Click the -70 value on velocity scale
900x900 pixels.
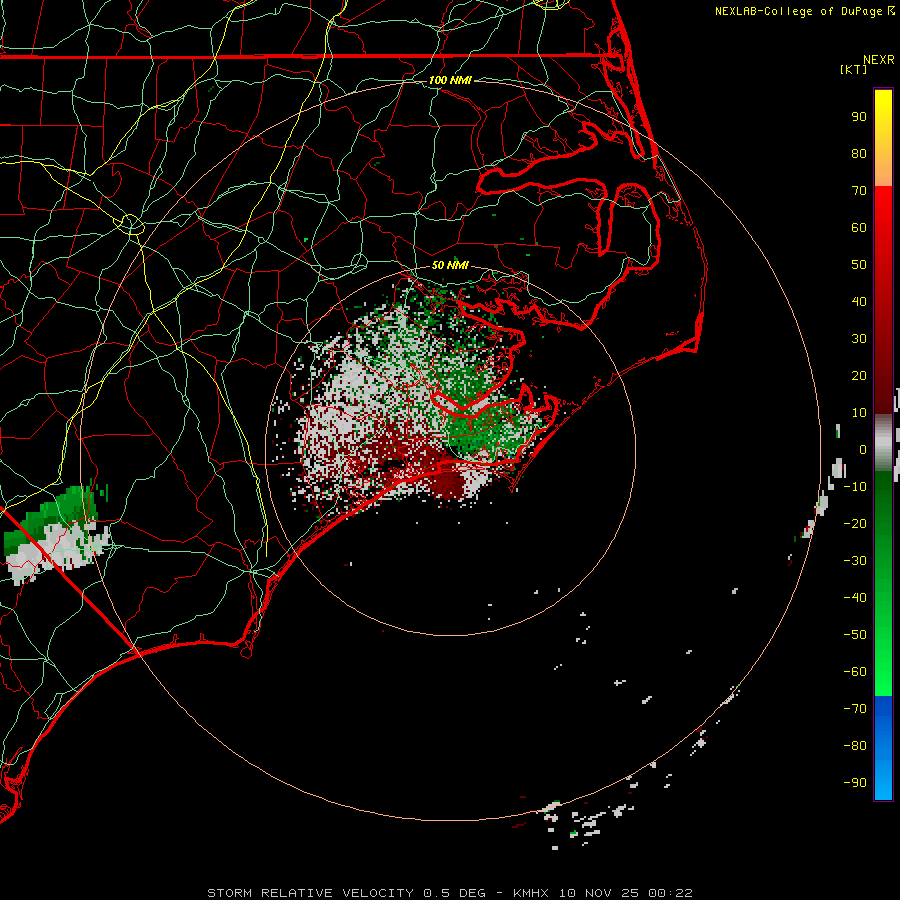click(855, 708)
